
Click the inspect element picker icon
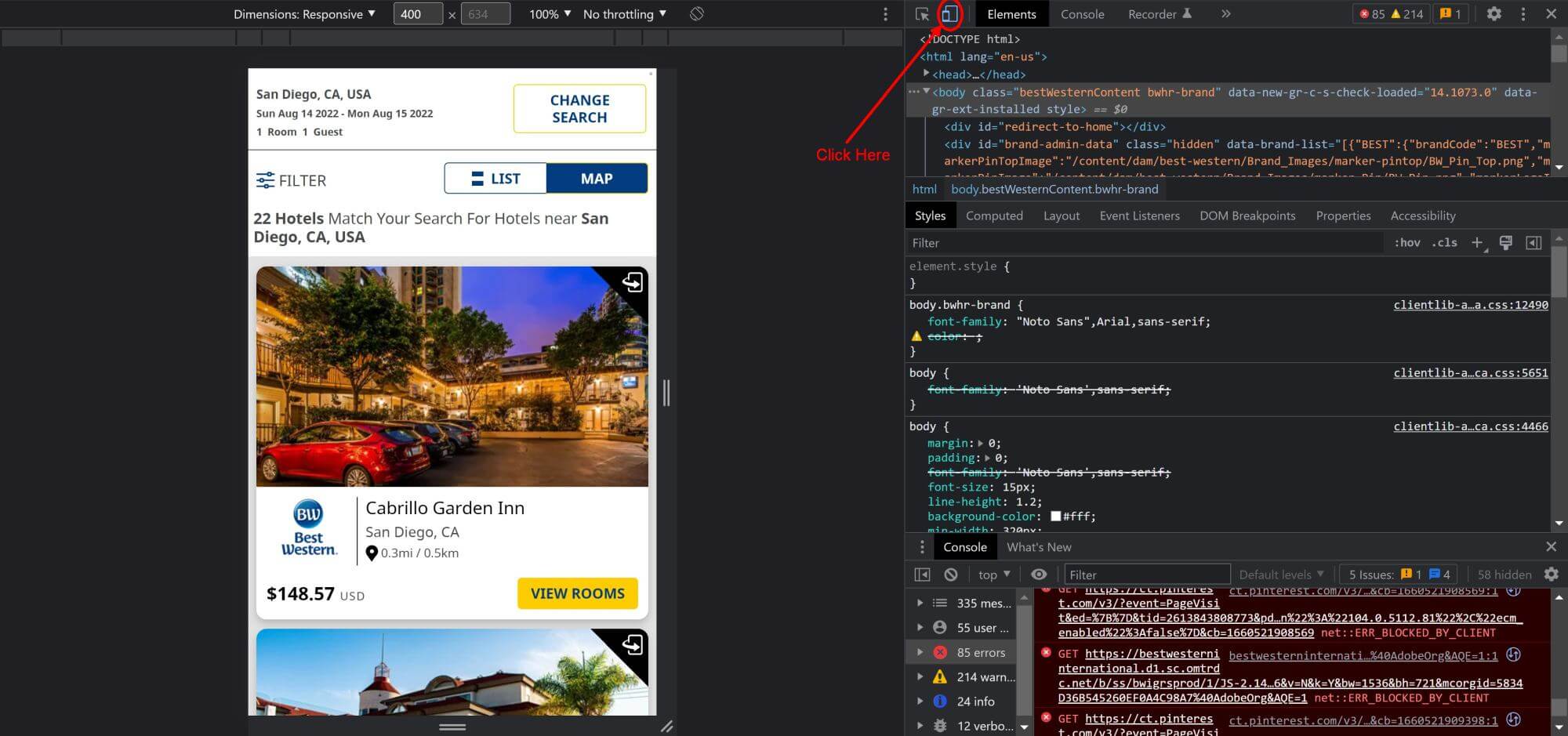click(x=922, y=14)
